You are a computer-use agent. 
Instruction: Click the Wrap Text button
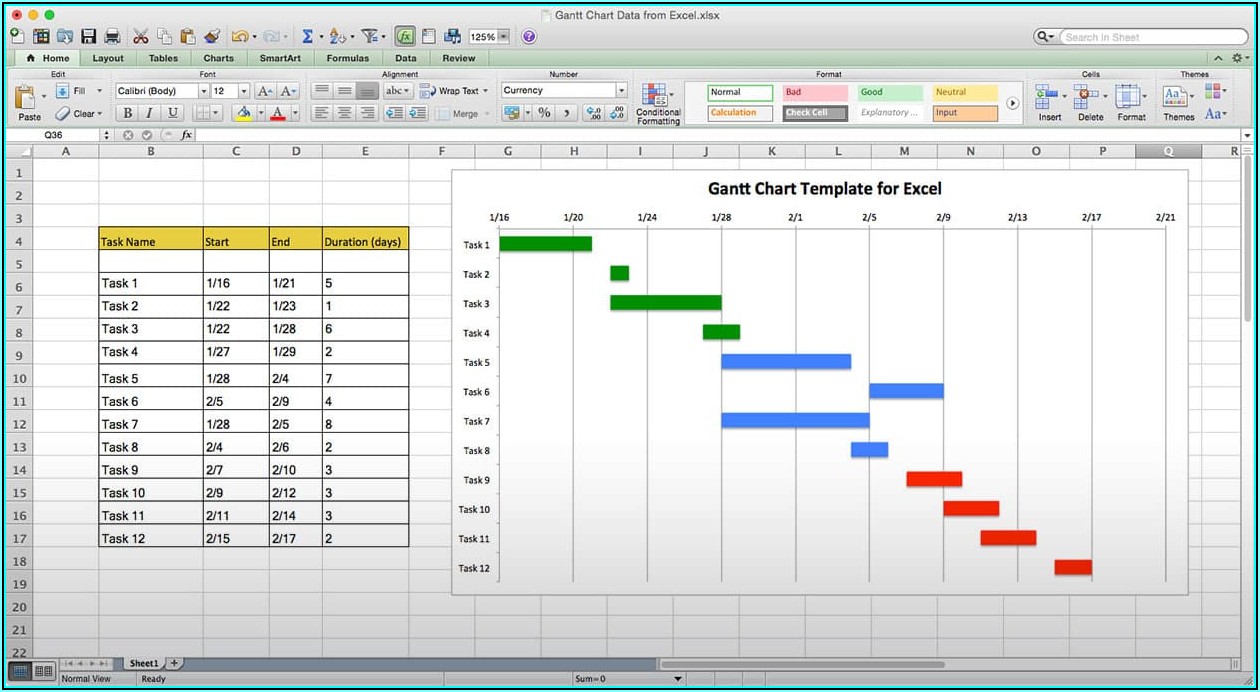454,91
